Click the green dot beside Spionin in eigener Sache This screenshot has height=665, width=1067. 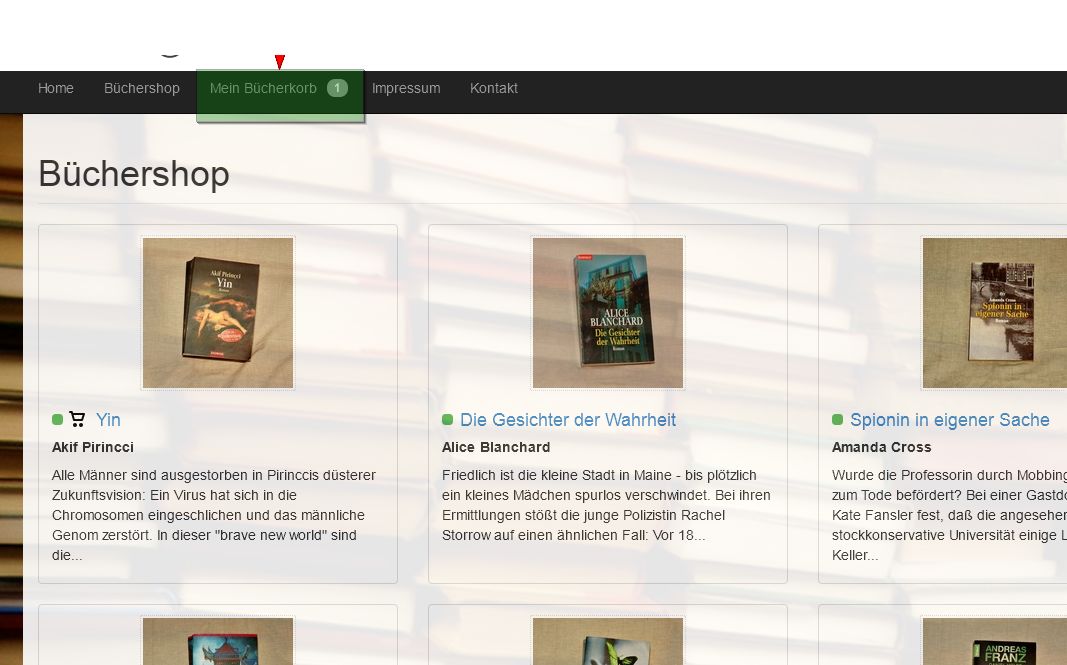(x=837, y=419)
